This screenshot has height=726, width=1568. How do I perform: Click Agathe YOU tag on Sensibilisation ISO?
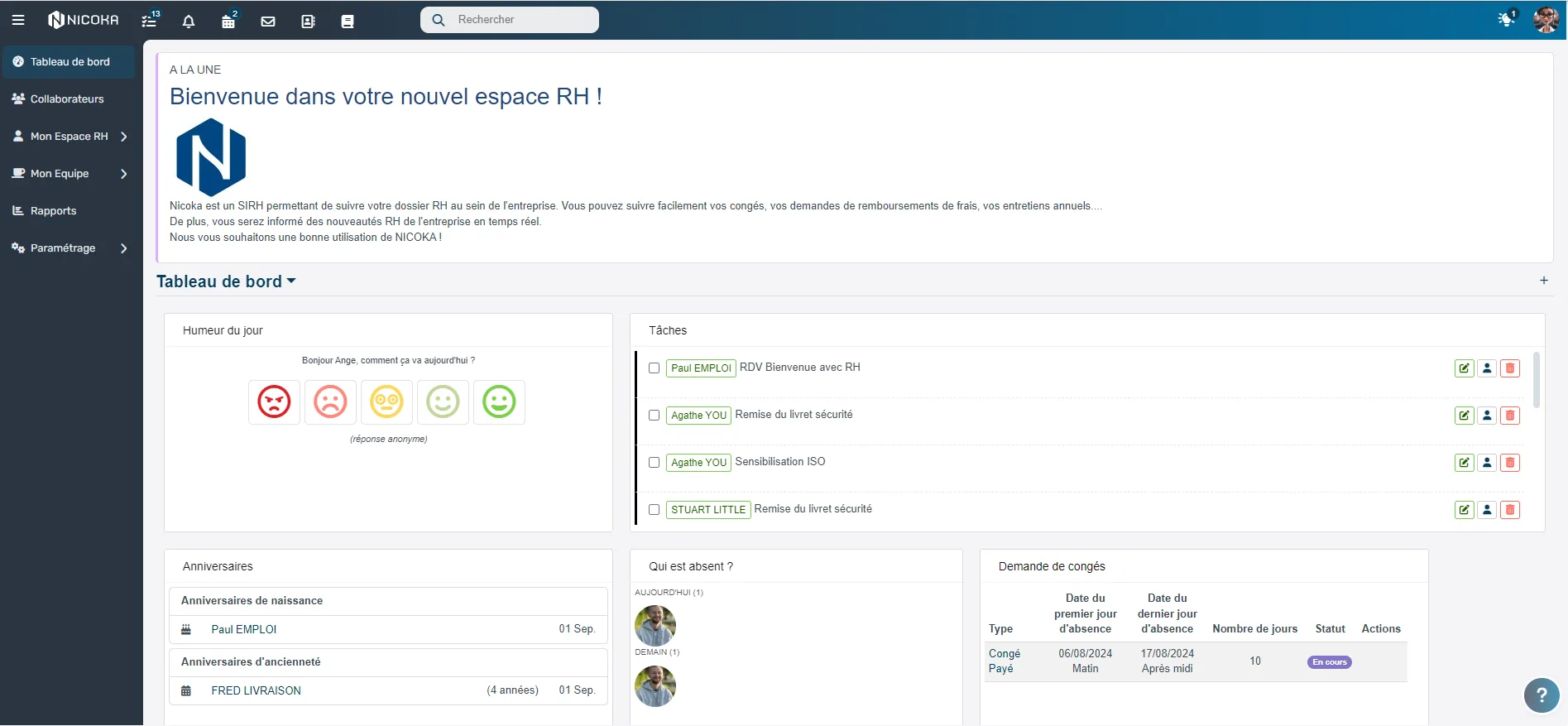[698, 463]
